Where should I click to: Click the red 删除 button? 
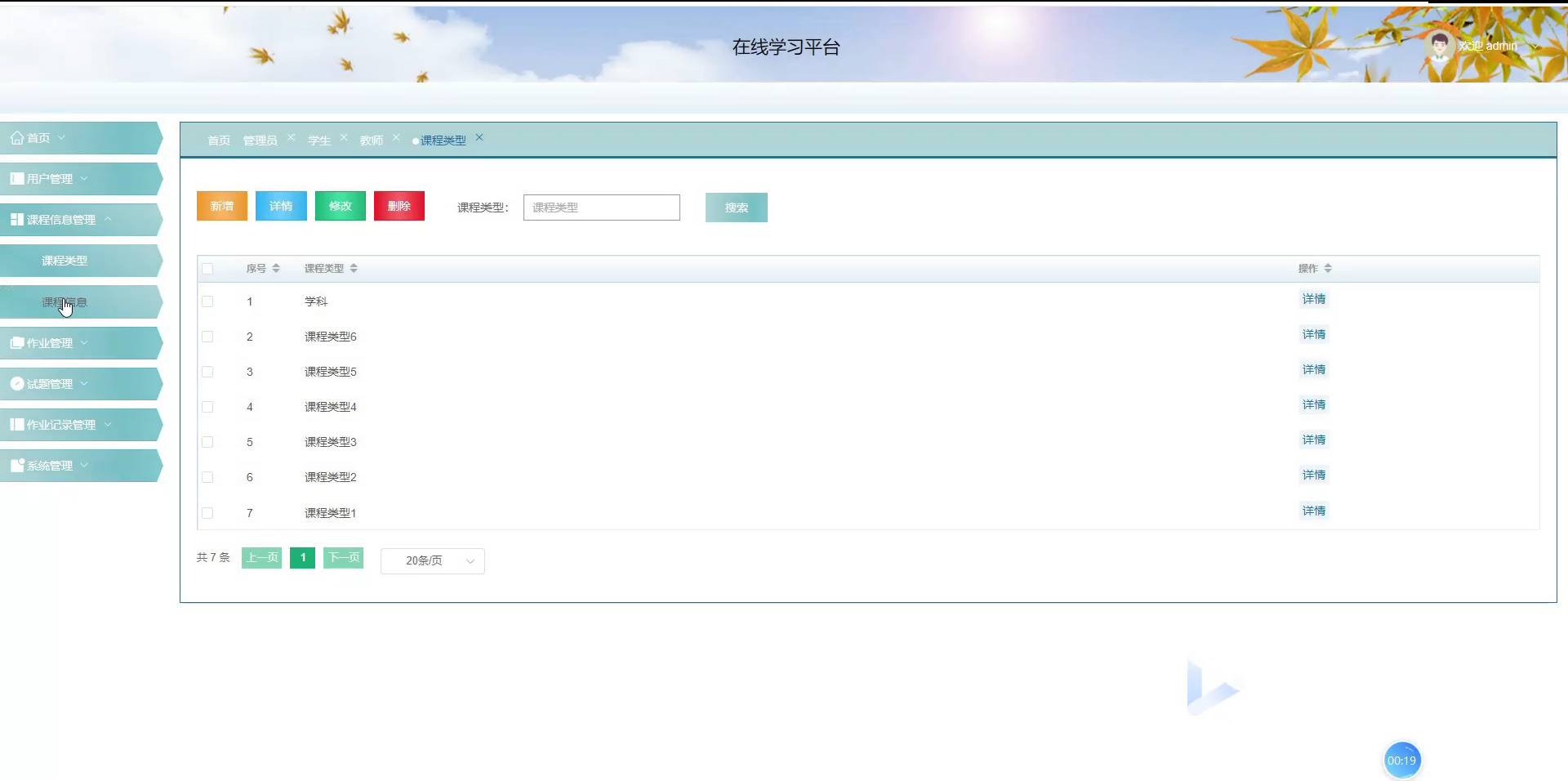[x=399, y=206]
